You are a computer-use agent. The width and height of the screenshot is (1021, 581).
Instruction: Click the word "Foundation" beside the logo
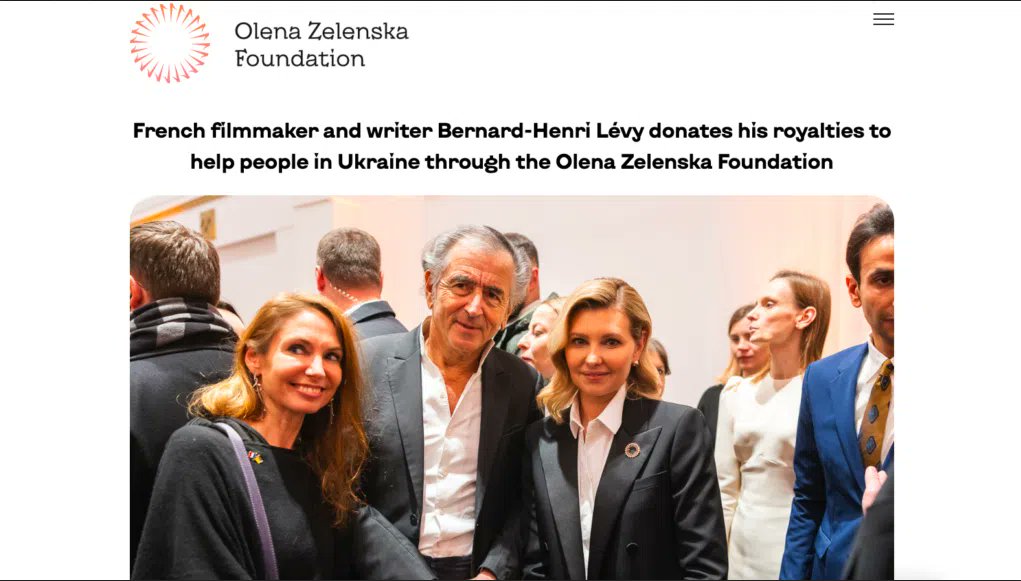(300, 59)
